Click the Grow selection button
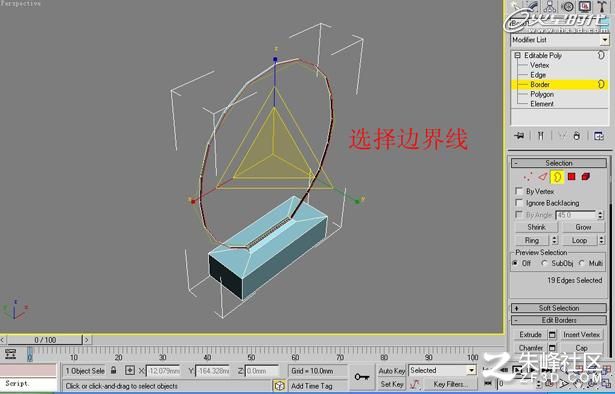 coord(583,227)
